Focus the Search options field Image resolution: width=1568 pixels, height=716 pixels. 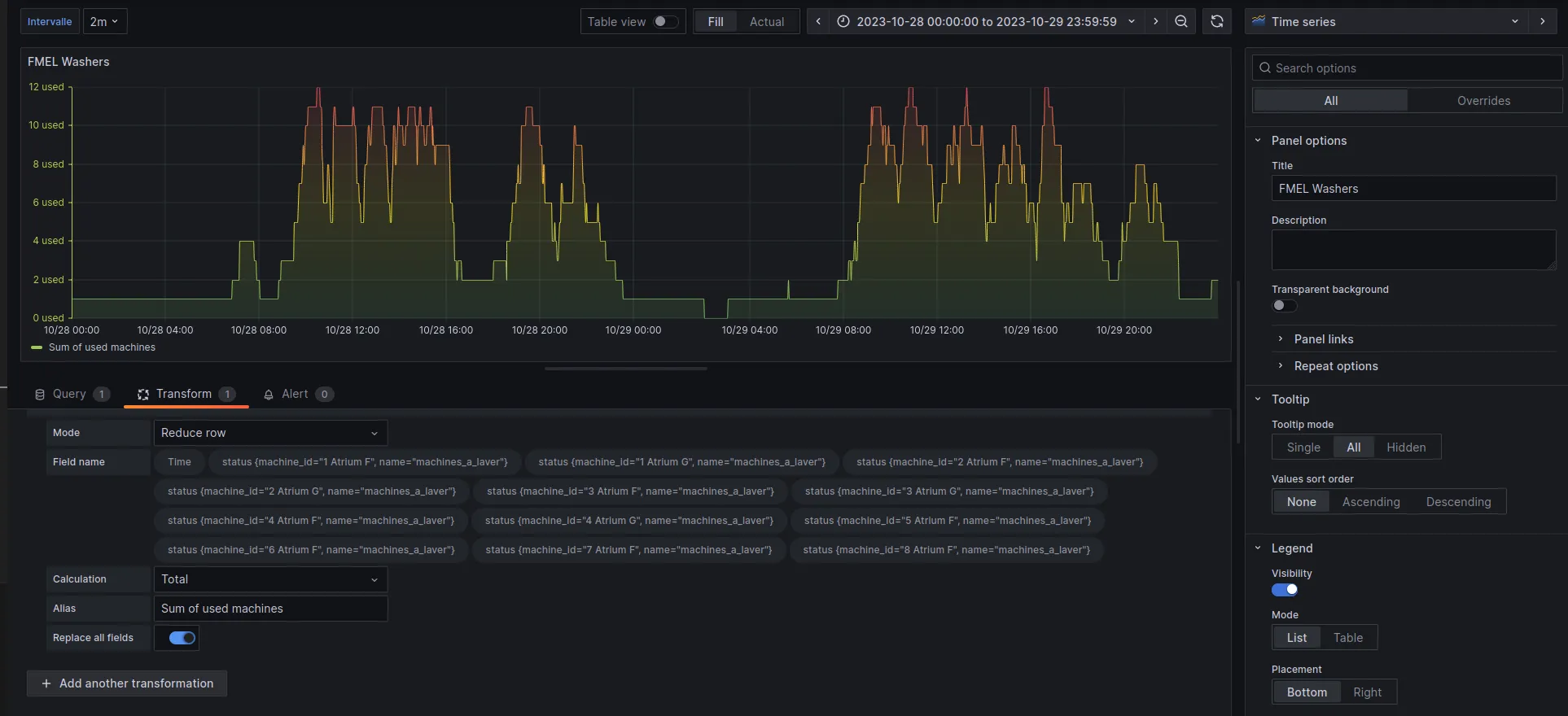pyautogui.click(x=1408, y=68)
